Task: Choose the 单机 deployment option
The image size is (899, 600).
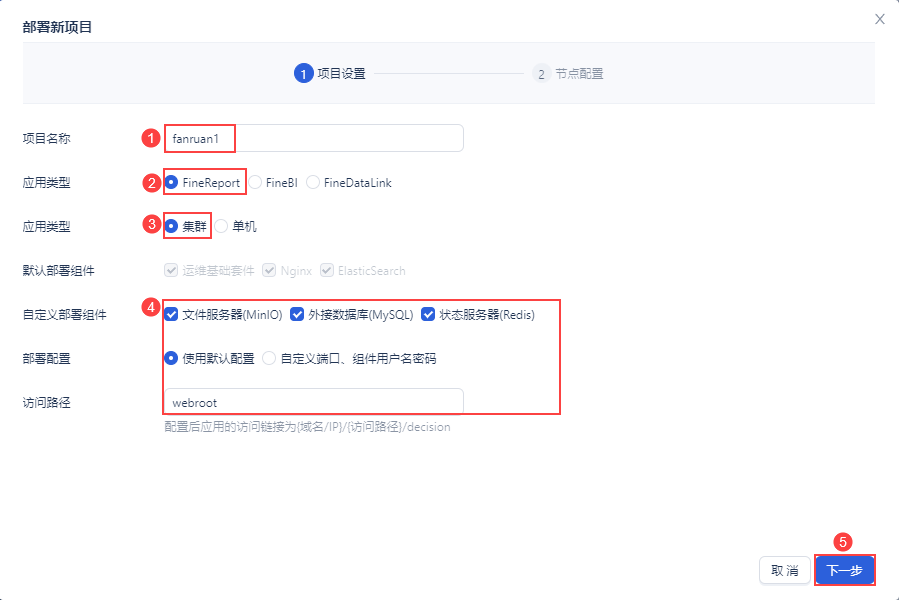Action: [236, 227]
